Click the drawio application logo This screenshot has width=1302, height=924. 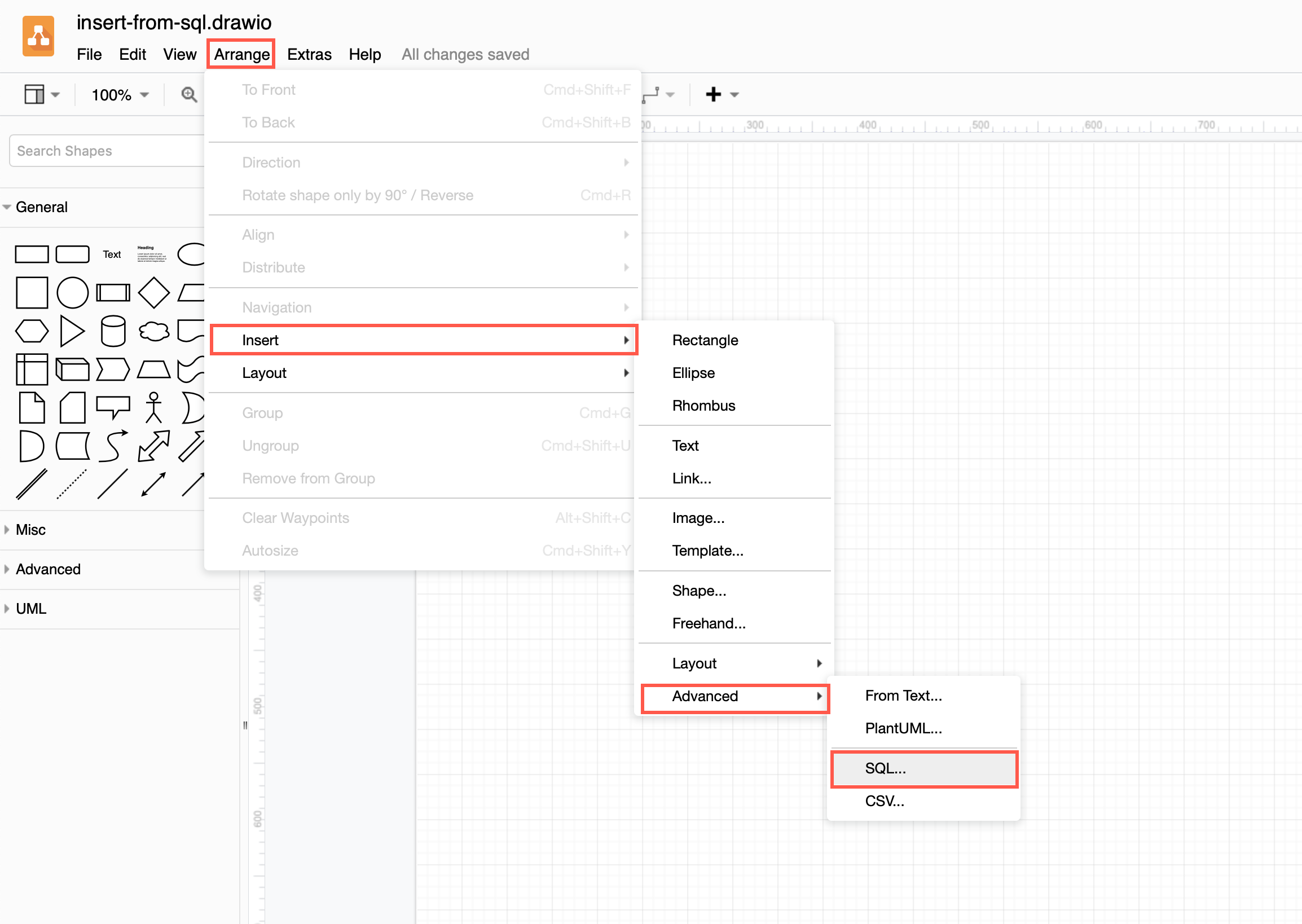tap(38, 36)
